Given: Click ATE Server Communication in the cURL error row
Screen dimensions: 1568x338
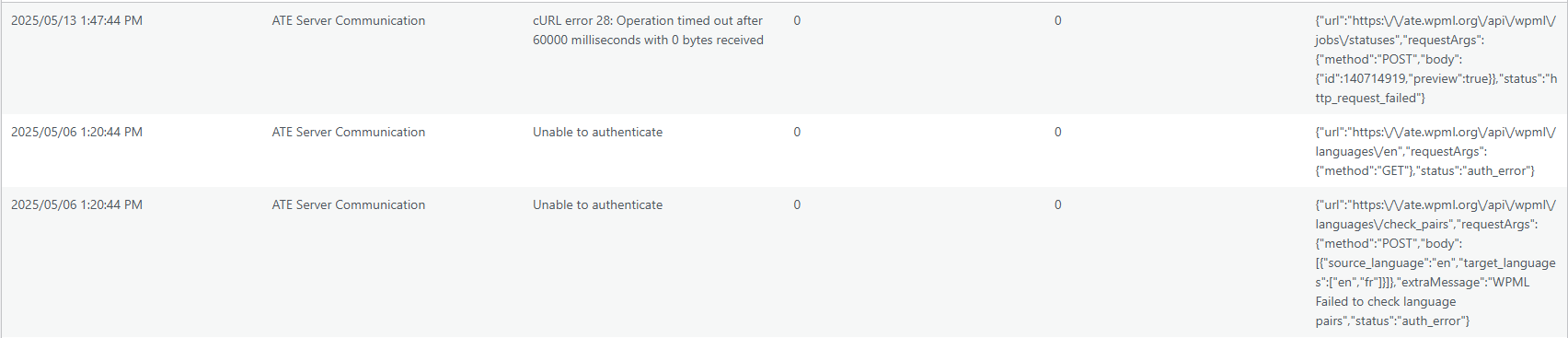Looking at the screenshot, I should point(348,20).
